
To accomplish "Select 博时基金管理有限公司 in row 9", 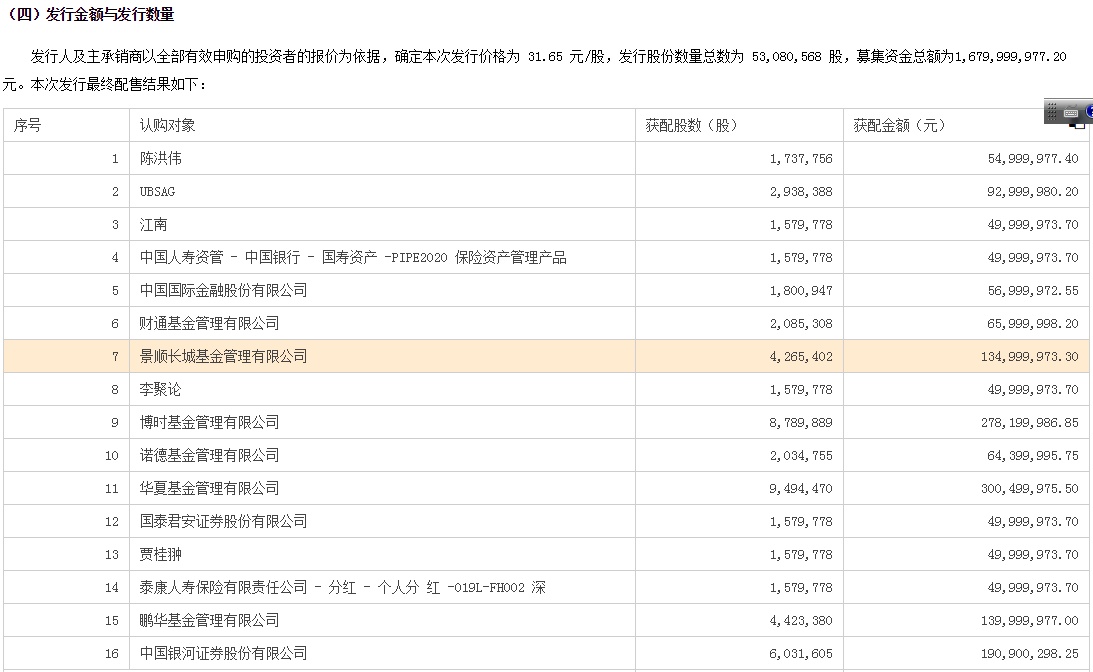I will 209,422.
